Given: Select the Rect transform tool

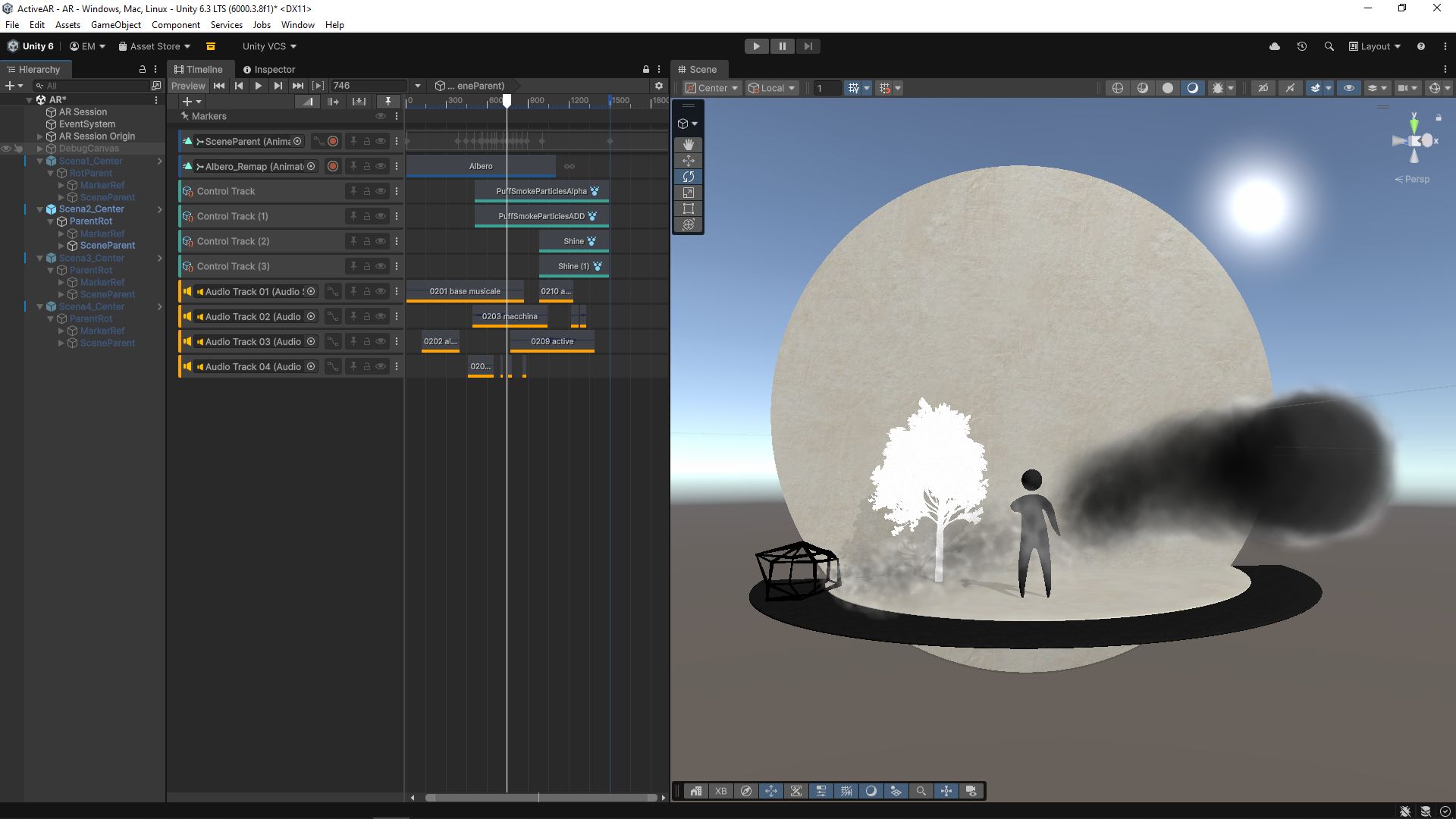Looking at the screenshot, I should click(x=688, y=209).
